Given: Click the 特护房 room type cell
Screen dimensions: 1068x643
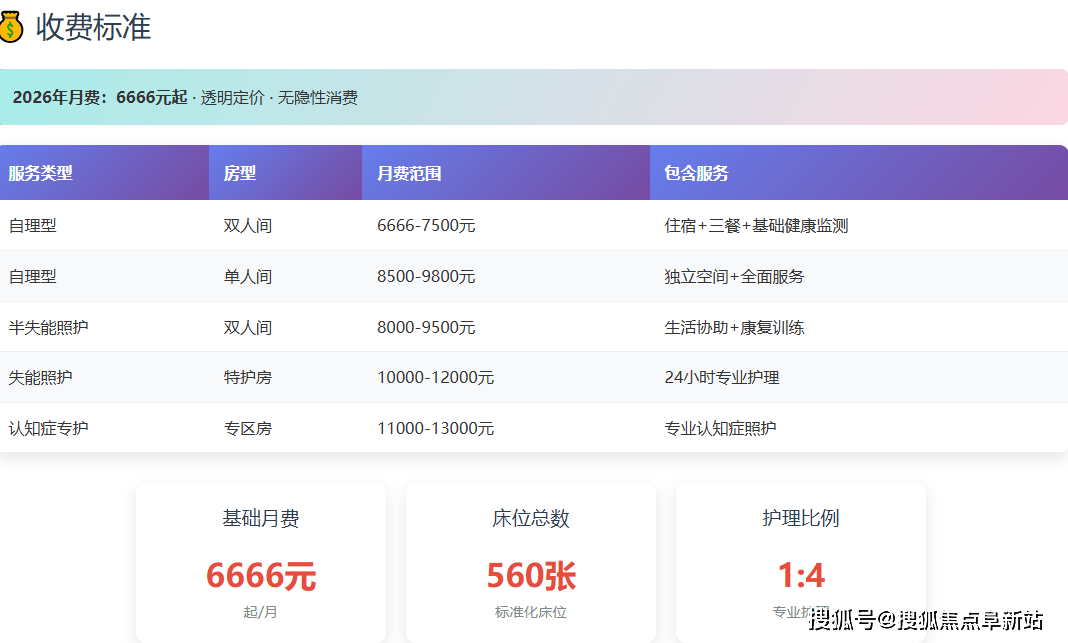Looking at the screenshot, I should (x=248, y=378).
